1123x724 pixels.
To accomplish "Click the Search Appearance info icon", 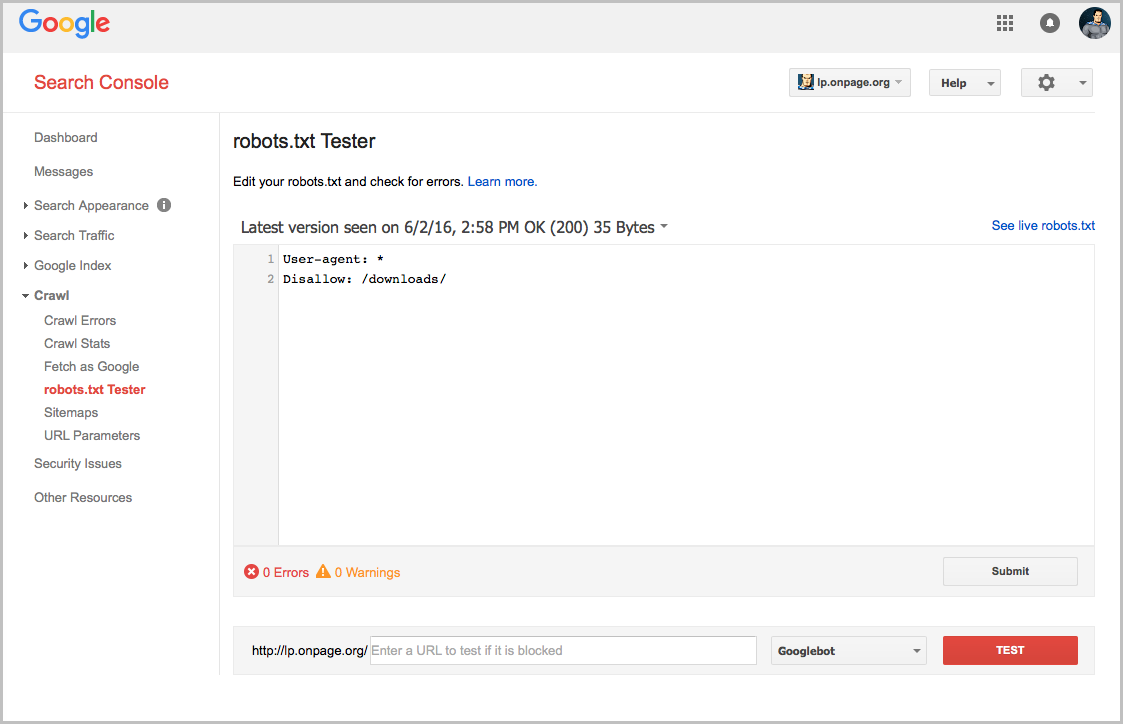I will (164, 205).
